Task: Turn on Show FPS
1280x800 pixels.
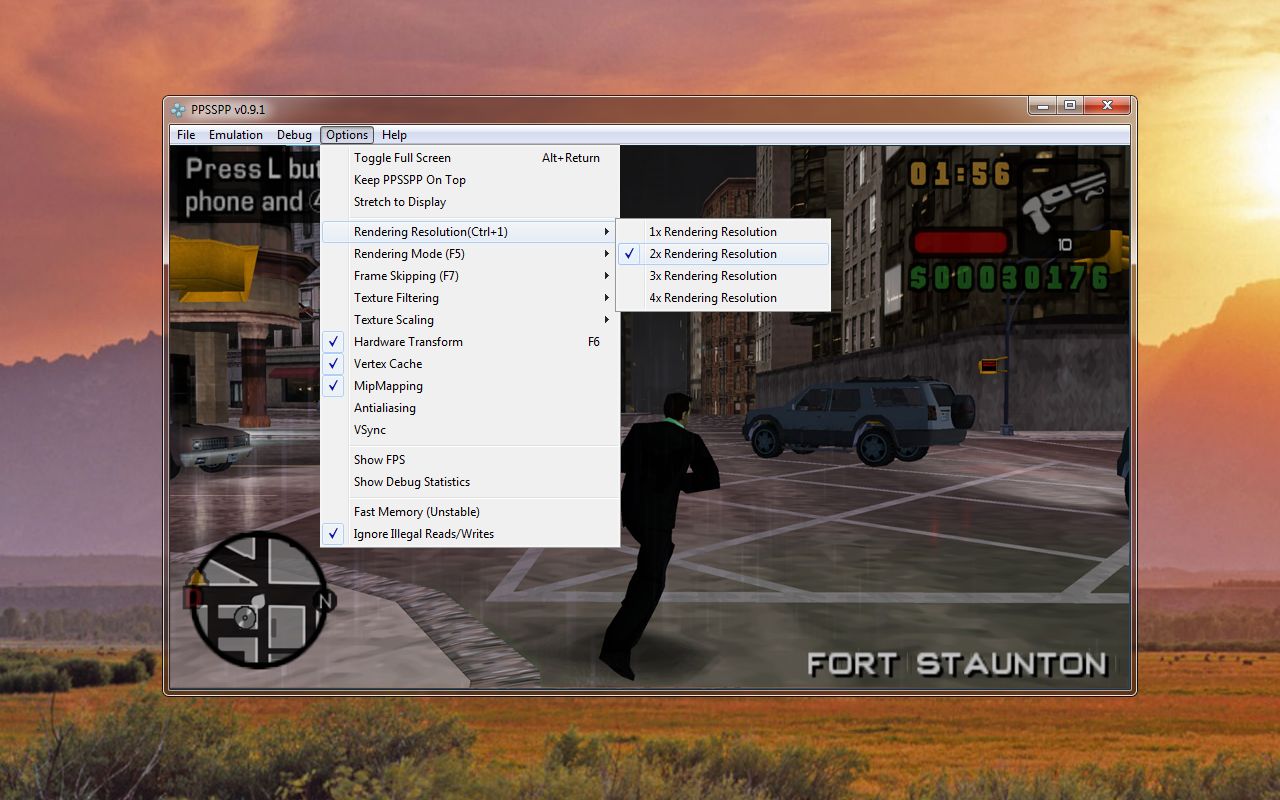Action: (470, 460)
